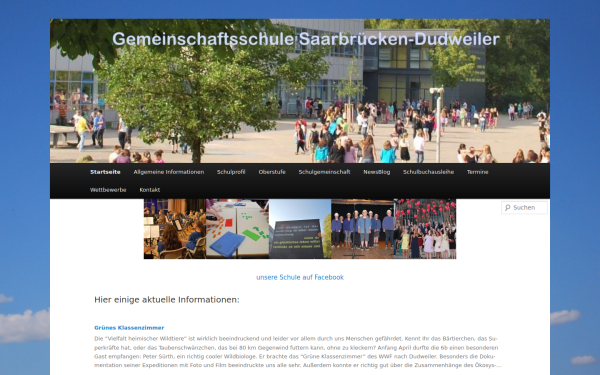Viewport: 600px width, 375px height.
Task: Click the red balloons group photo
Action: 425,229
